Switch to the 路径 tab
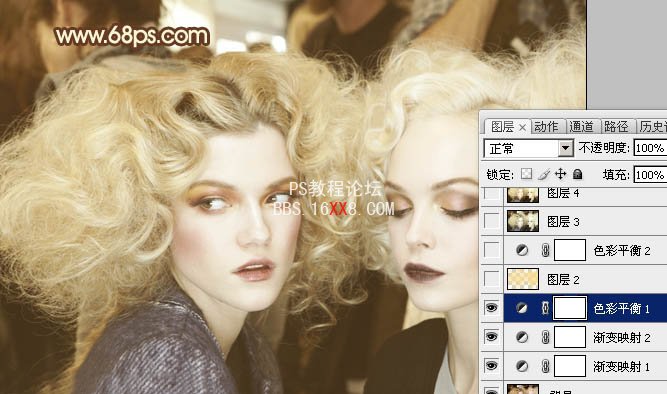 [x=616, y=126]
